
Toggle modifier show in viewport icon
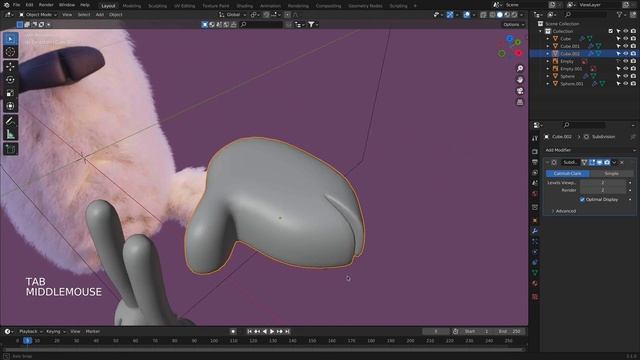coord(600,162)
